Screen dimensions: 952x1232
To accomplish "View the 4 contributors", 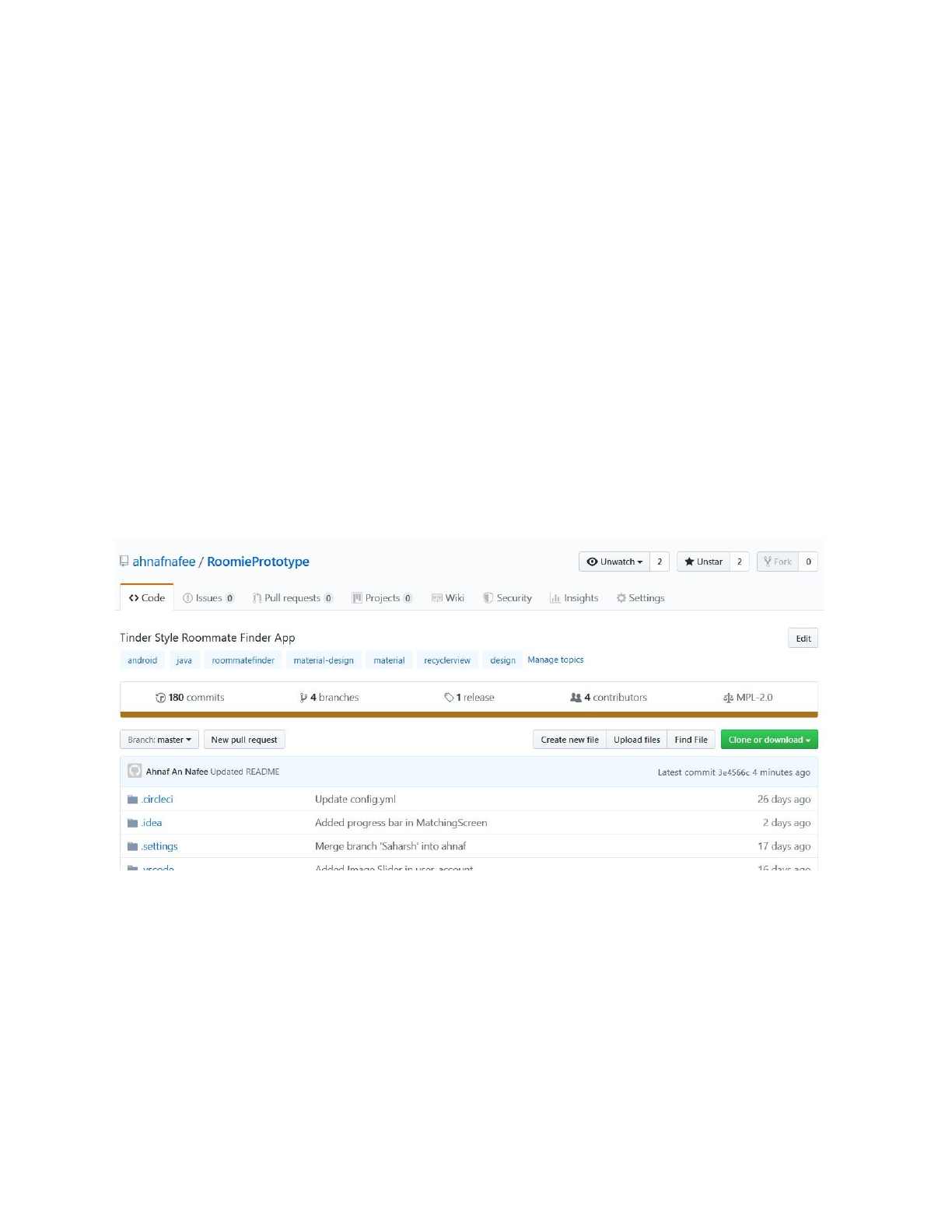I will pos(608,698).
